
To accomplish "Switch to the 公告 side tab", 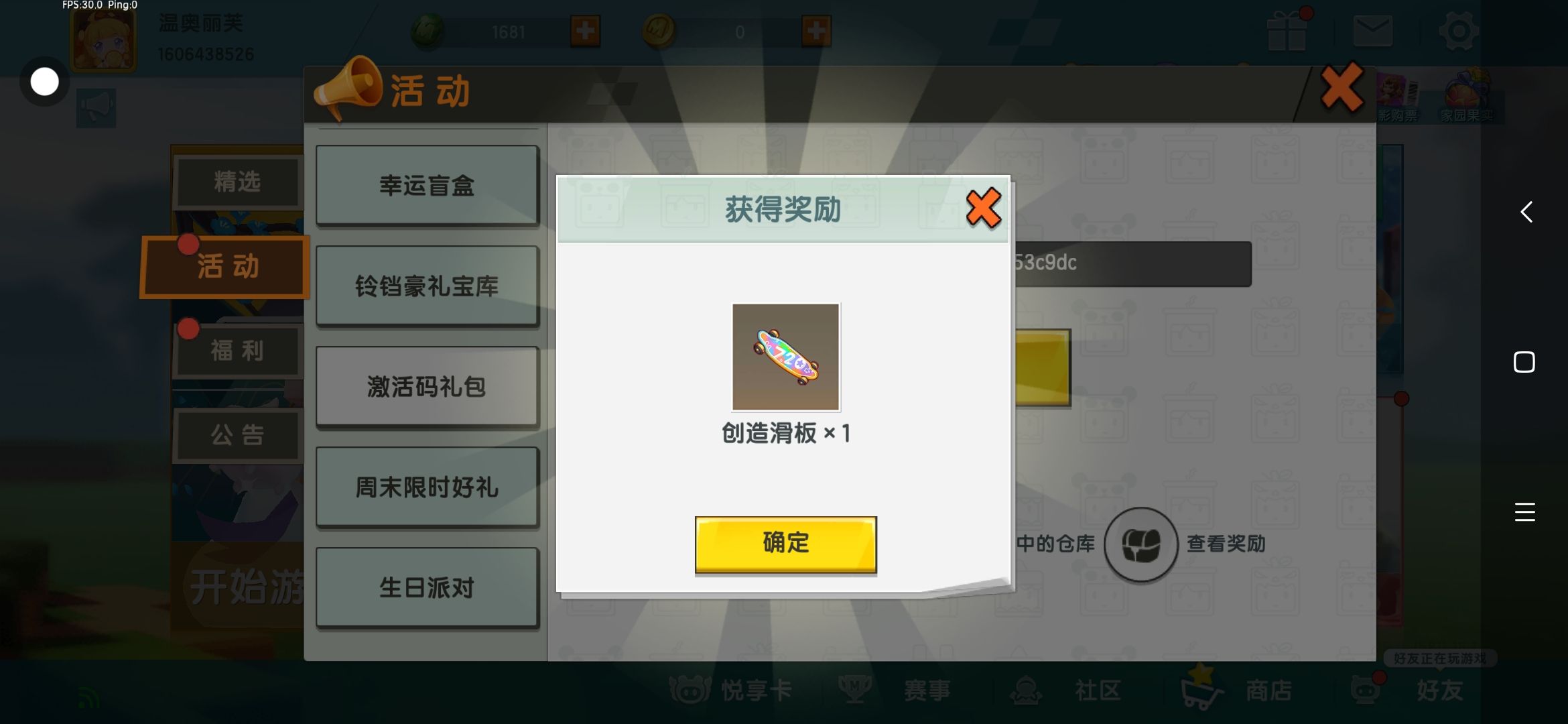I will point(237,435).
